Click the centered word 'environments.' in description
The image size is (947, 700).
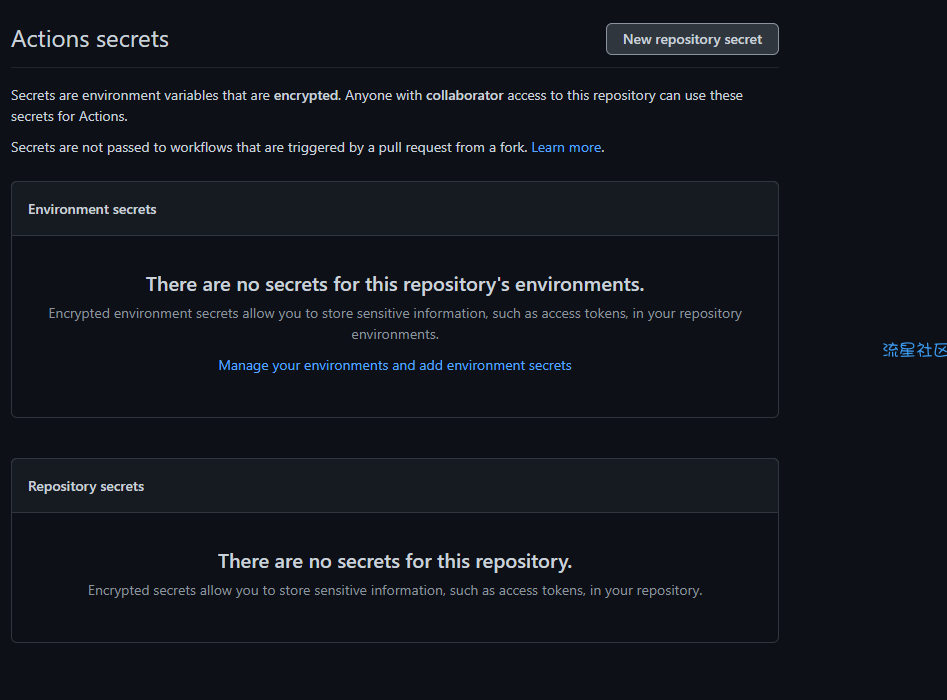point(395,334)
